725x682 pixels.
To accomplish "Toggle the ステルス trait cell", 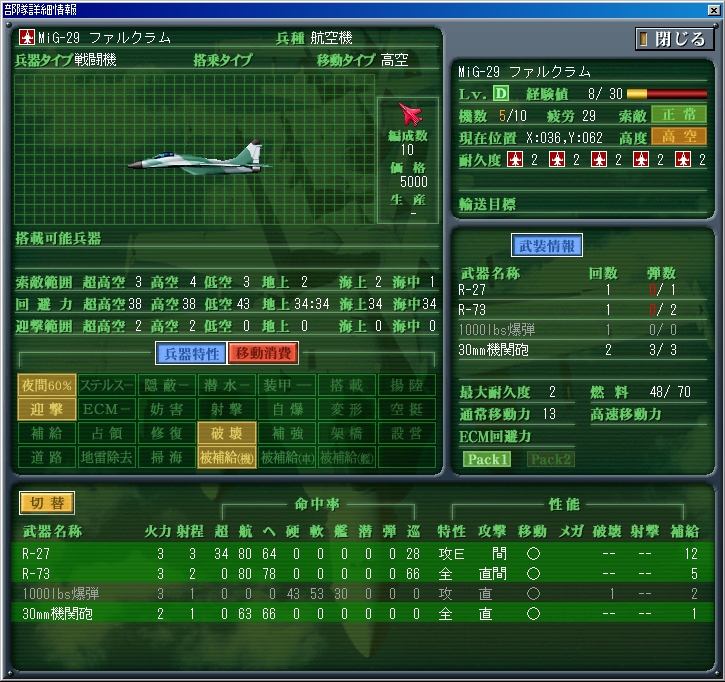I will [x=107, y=385].
